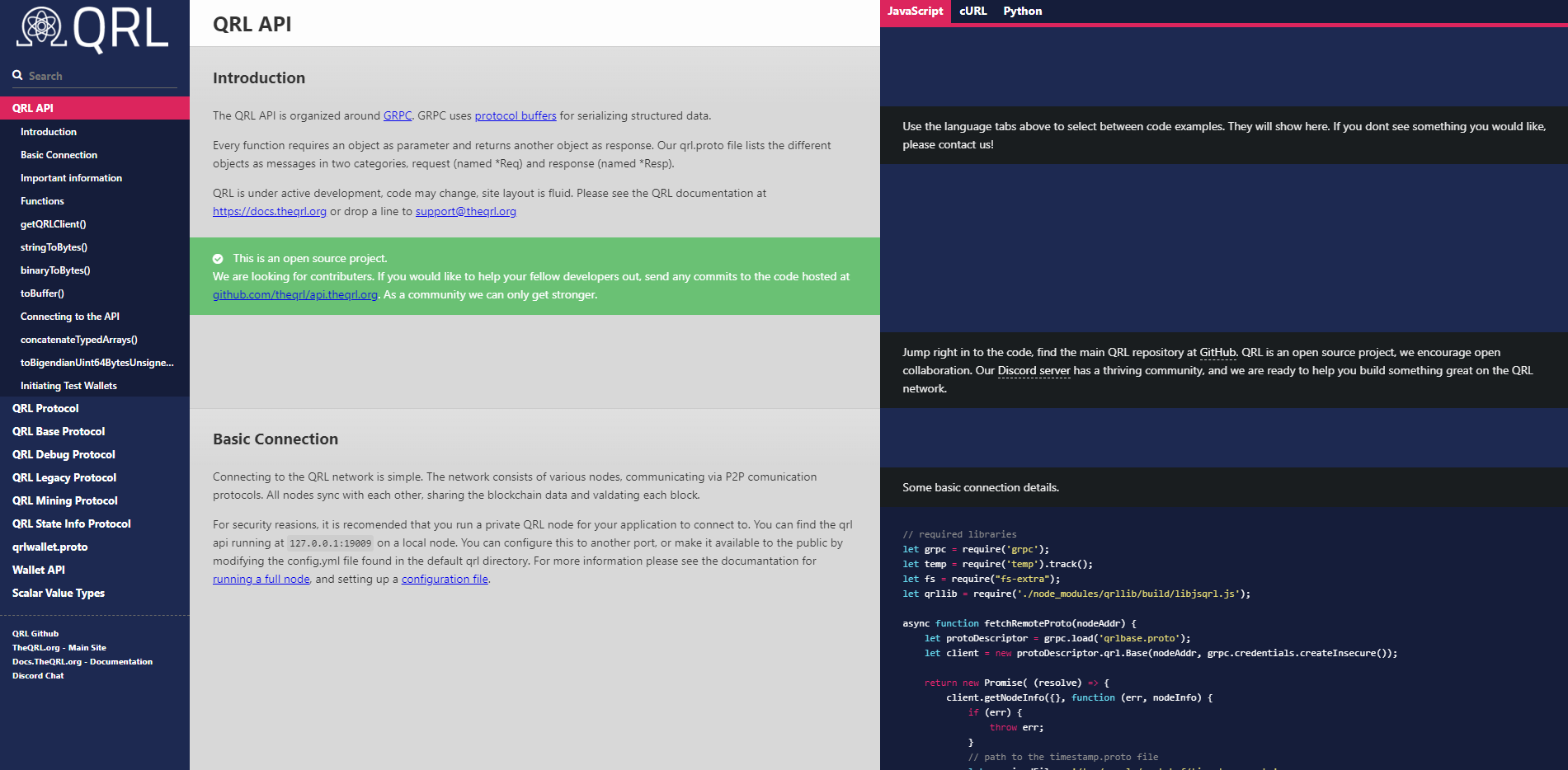Image resolution: width=1568 pixels, height=770 pixels.
Task: Click the Introduction heading
Action: click(x=259, y=78)
